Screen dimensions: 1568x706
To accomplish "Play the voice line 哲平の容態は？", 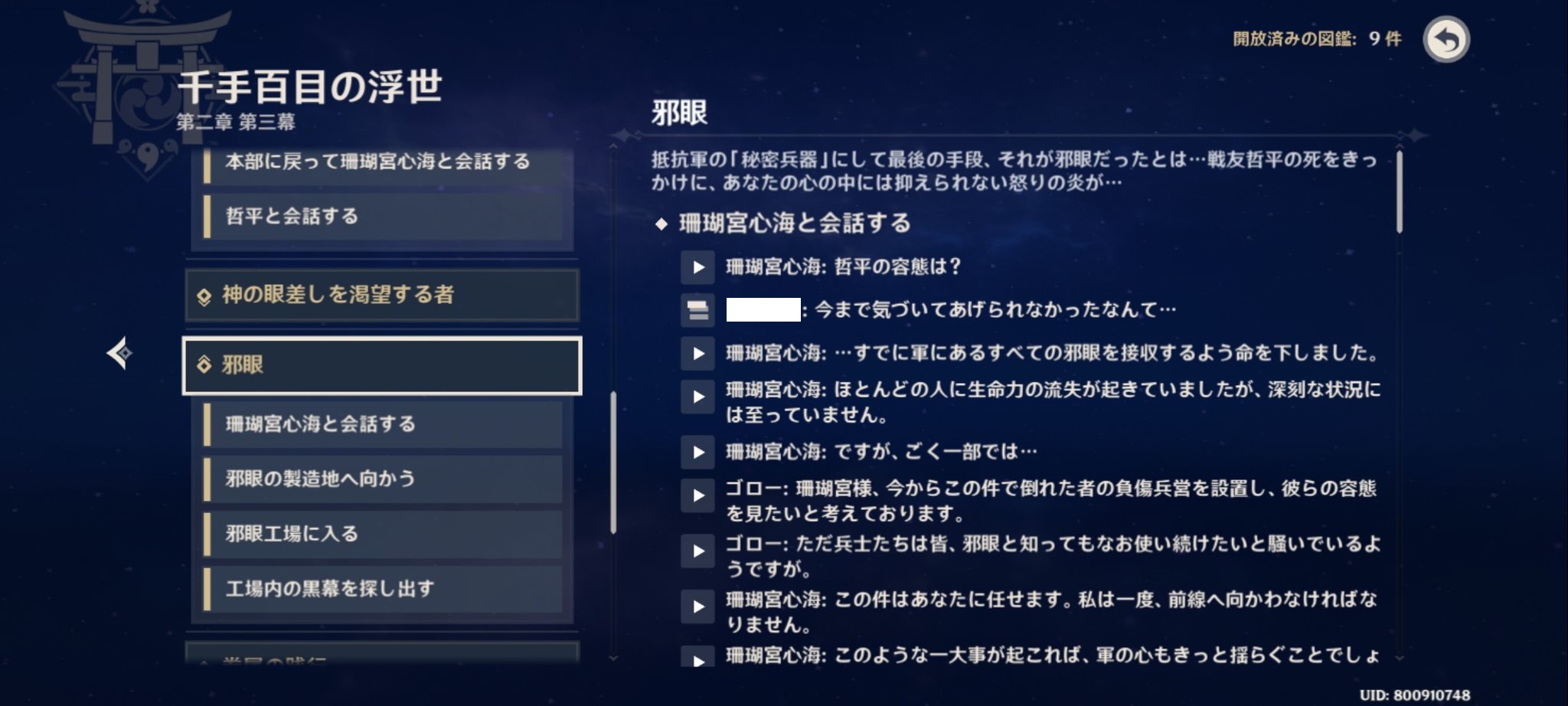I will [x=697, y=267].
